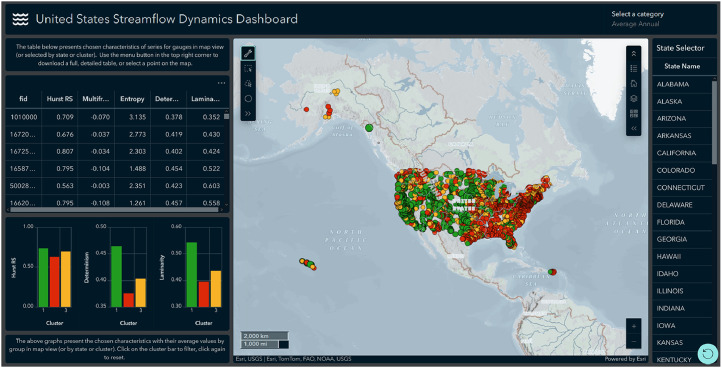The height and width of the screenshot is (368, 722).
Task: Click green cluster 1 Hurst RS bar
Action: [x=43, y=277]
